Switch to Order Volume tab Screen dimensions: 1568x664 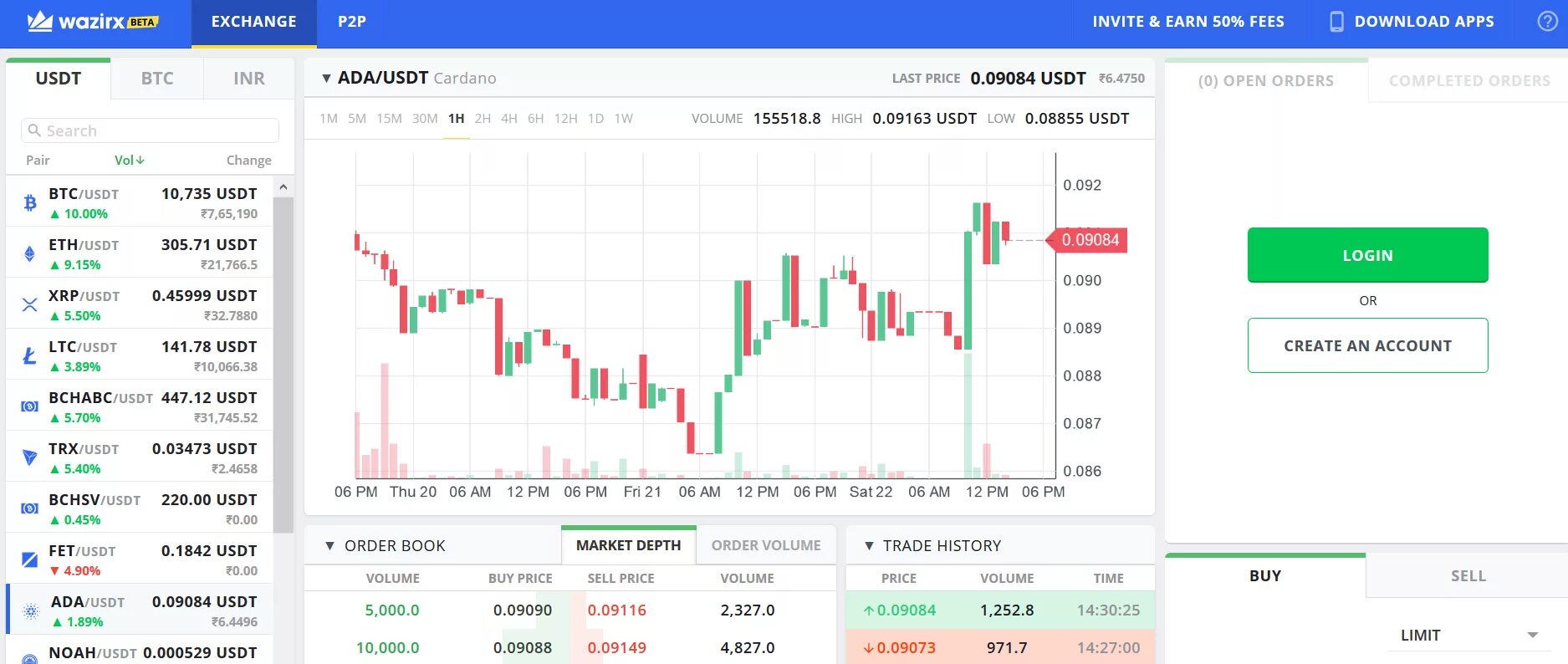(766, 545)
